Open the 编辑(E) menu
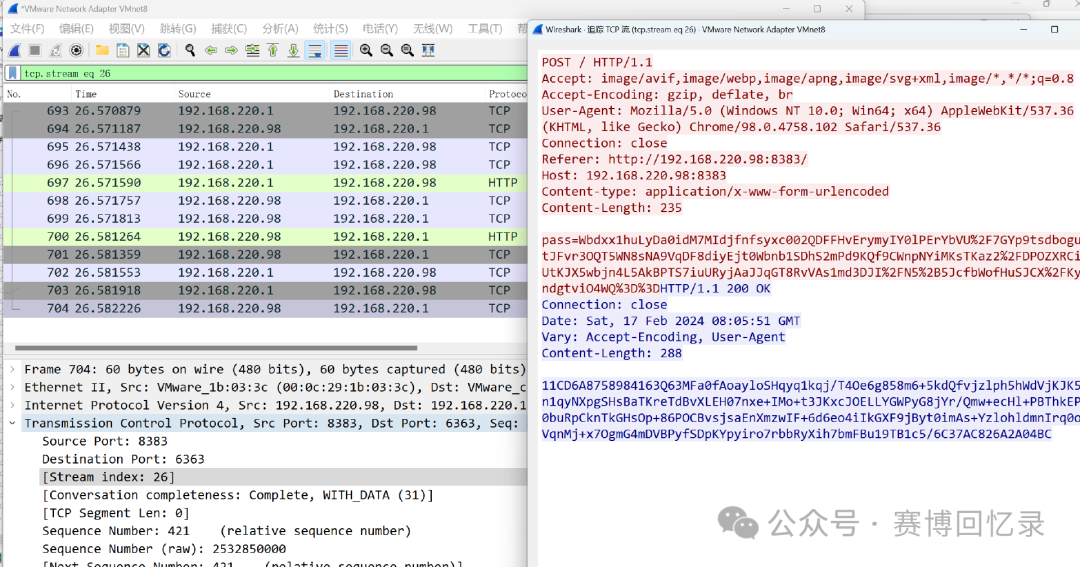The image size is (1080, 567). [x=76, y=29]
